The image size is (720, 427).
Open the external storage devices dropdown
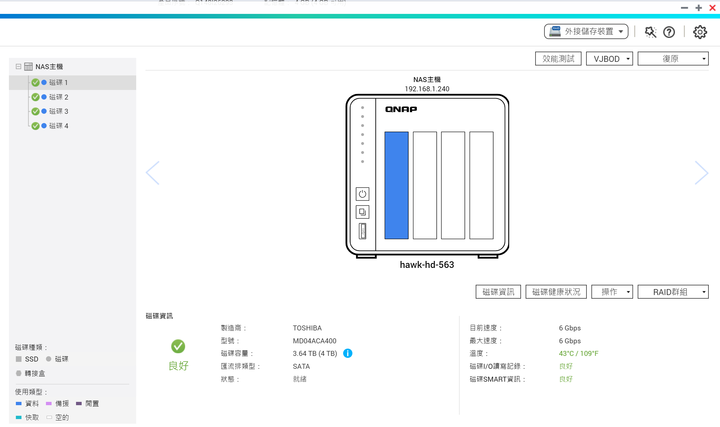pyautogui.click(x=586, y=32)
